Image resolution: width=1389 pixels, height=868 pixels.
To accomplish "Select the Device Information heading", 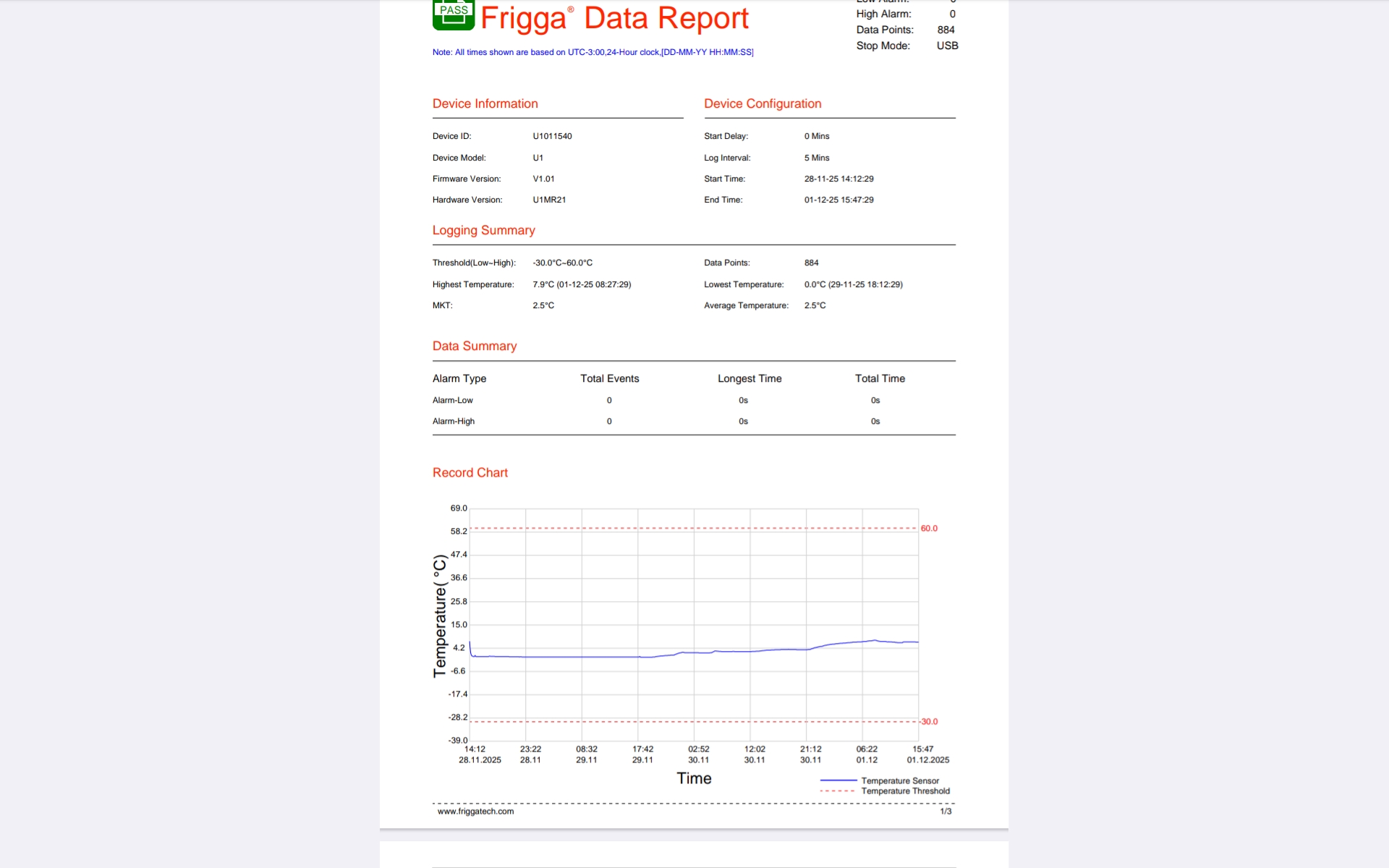I will [485, 103].
